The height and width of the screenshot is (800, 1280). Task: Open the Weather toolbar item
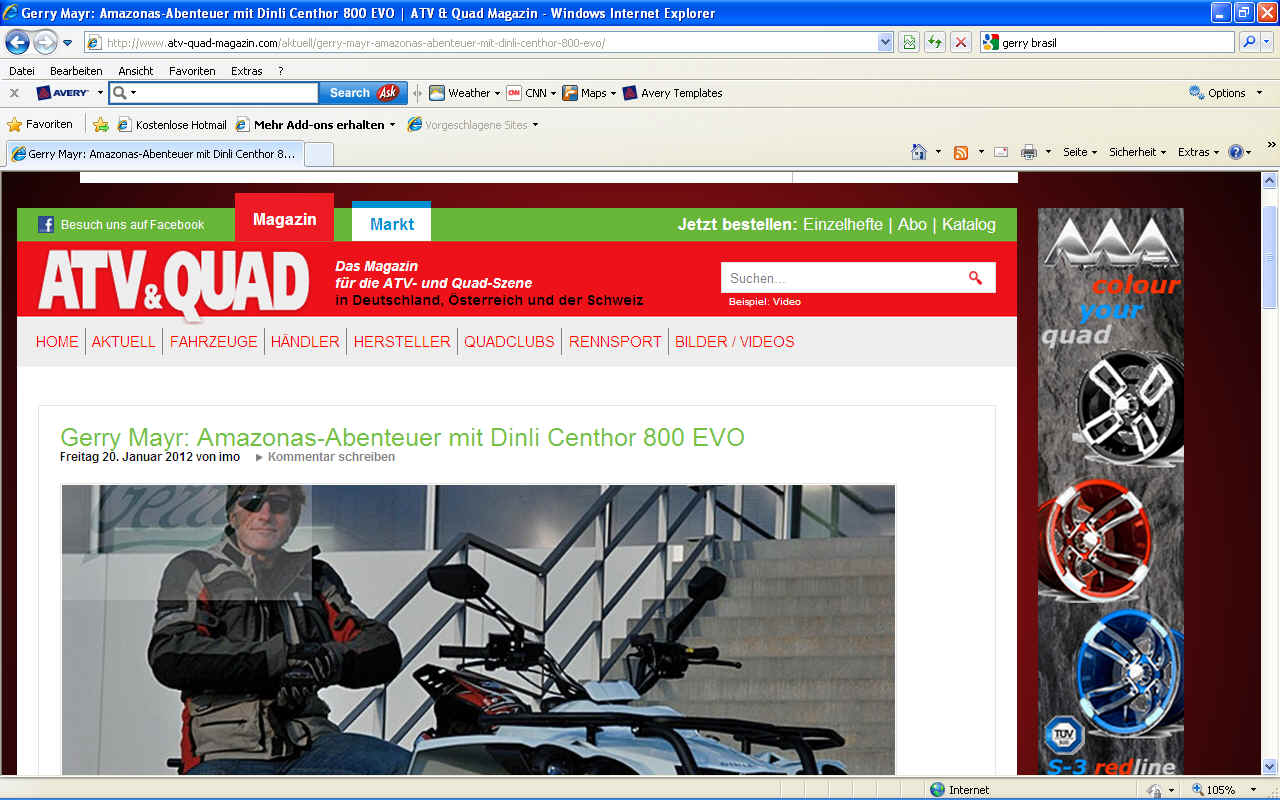tap(465, 93)
